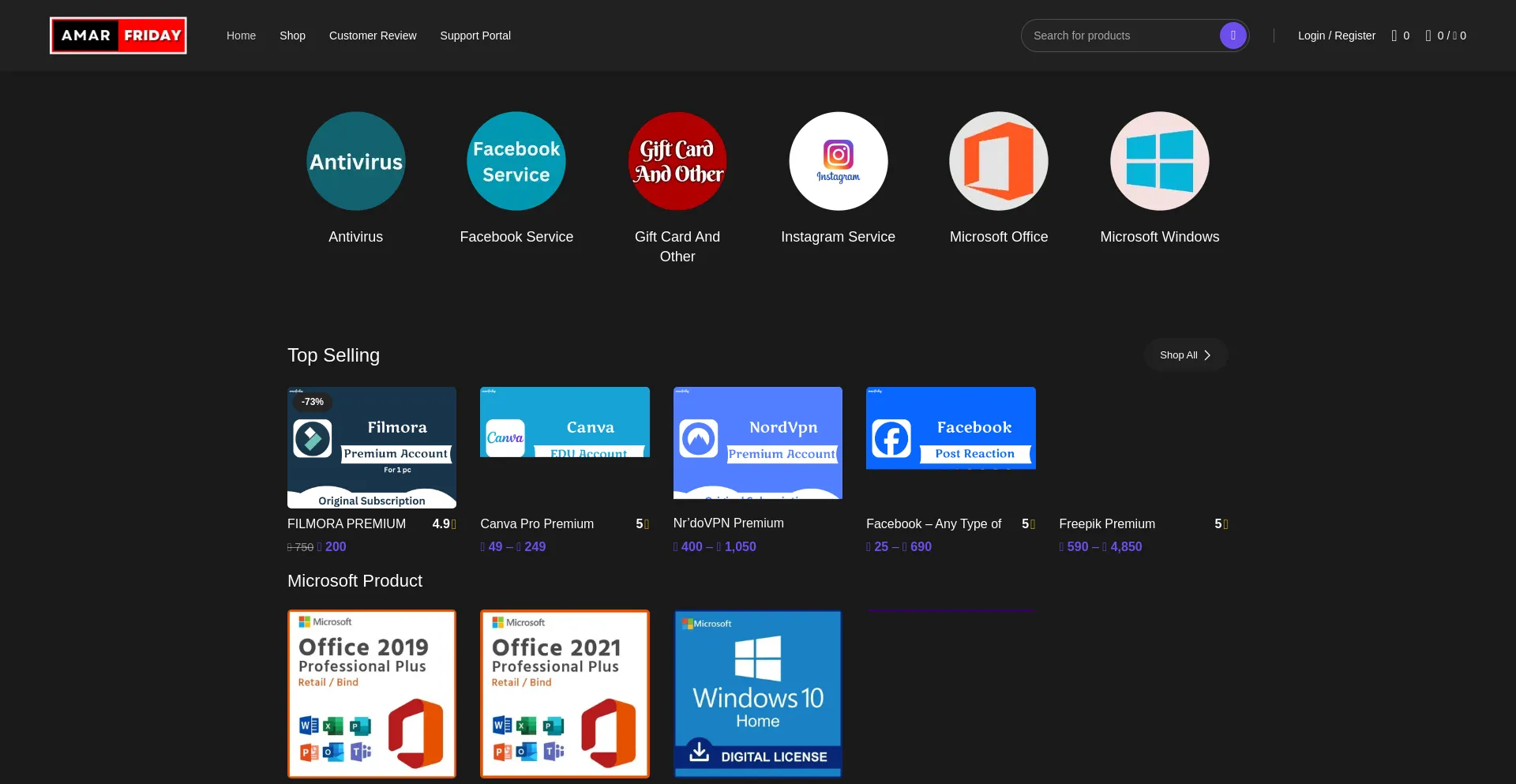Viewport: 1516px width, 784px height.
Task: Open the NordVpn Premium Account thumbnail
Action: [x=758, y=443]
